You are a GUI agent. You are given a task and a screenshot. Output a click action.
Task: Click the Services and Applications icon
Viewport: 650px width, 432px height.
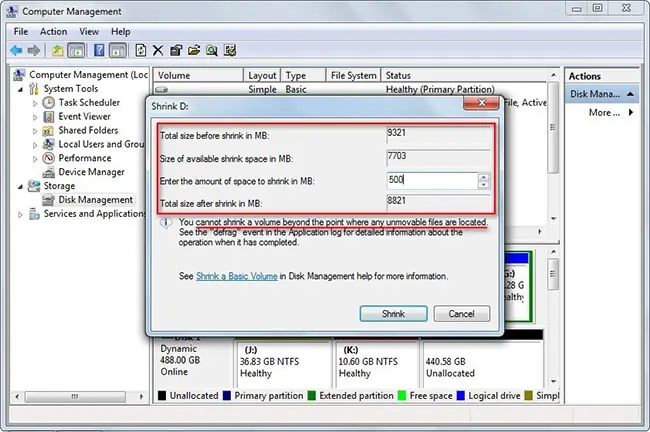(x=34, y=214)
